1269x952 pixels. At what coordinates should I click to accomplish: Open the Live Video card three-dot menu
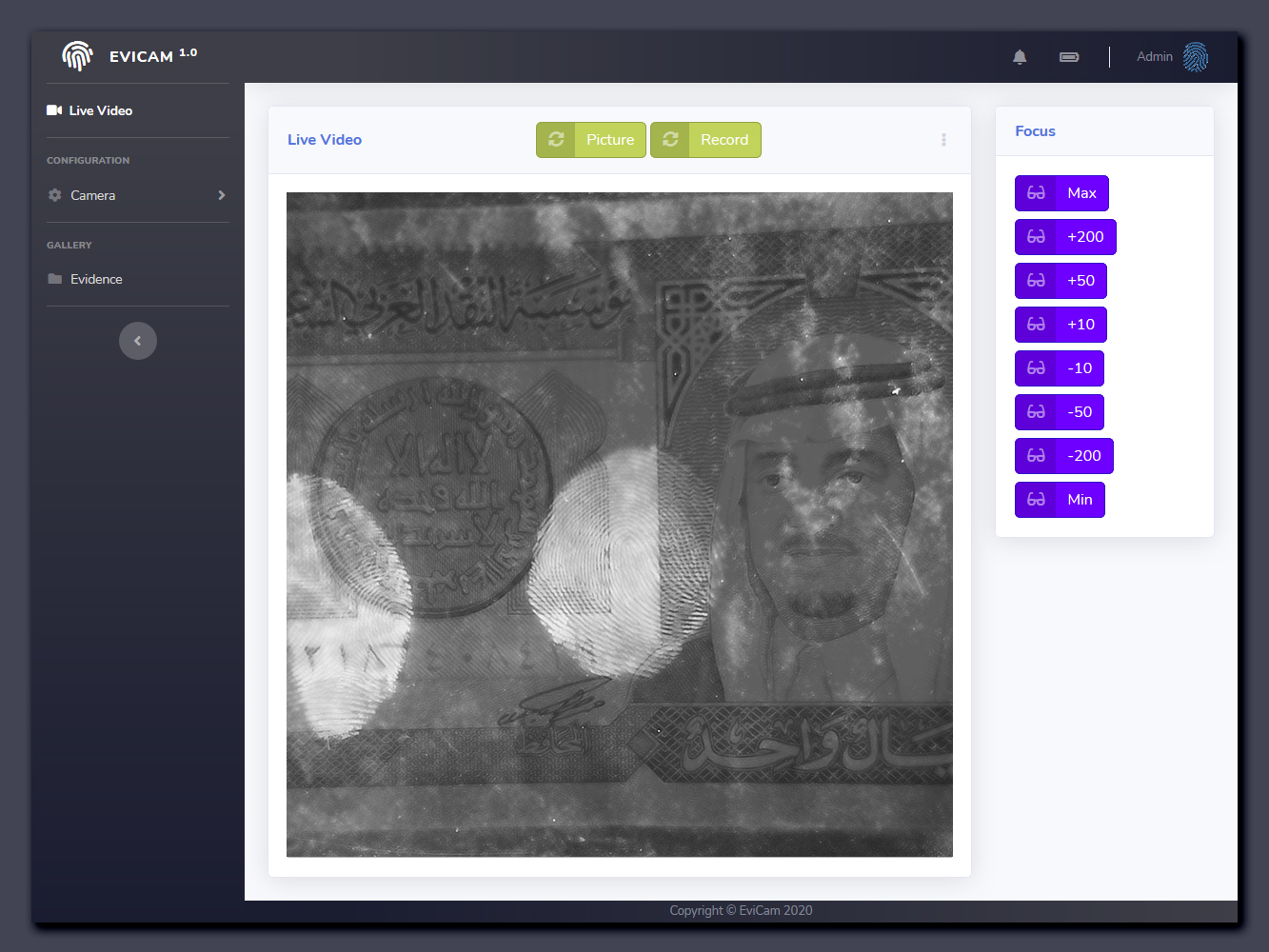click(943, 140)
